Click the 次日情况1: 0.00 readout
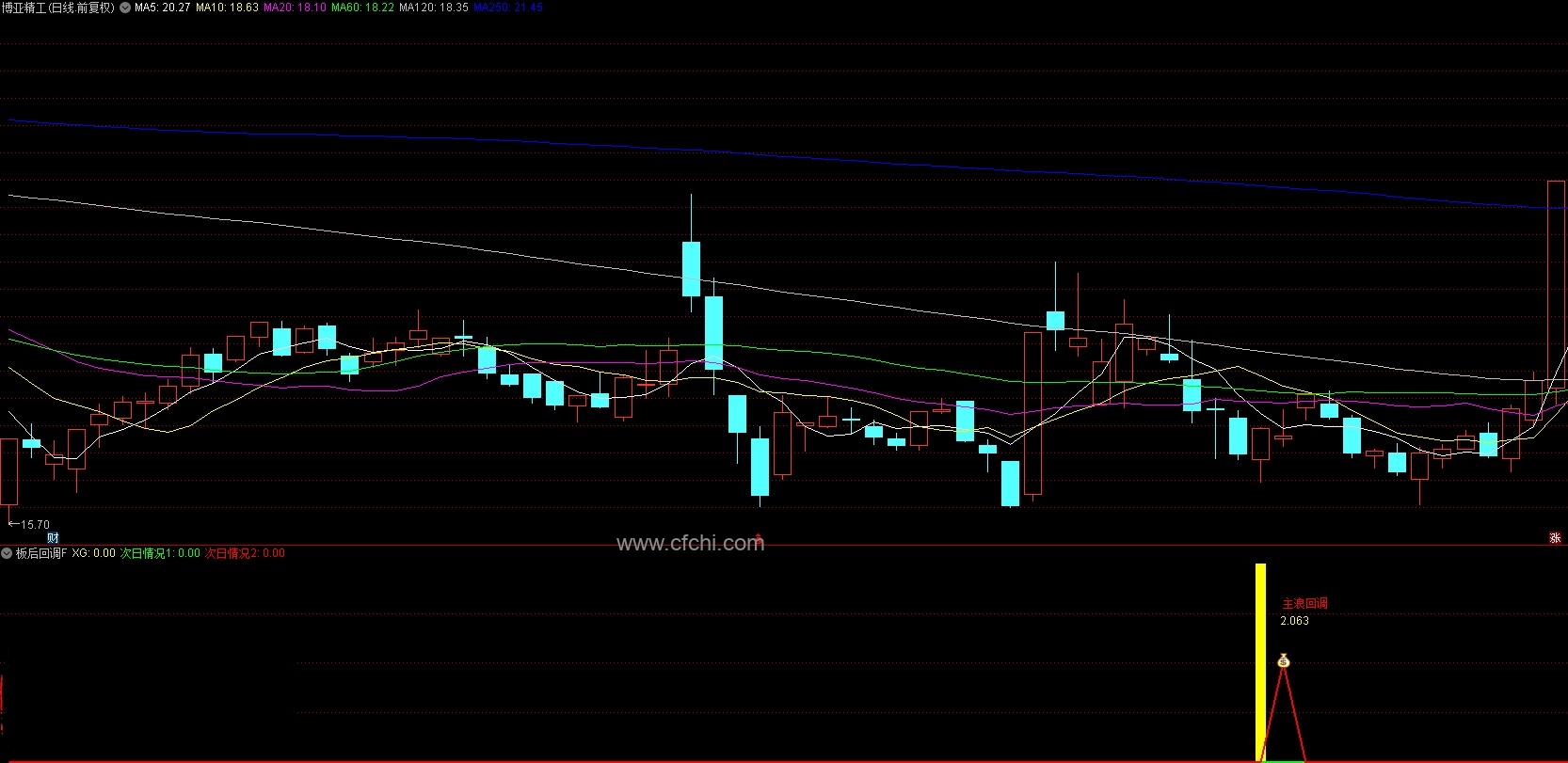Image resolution: width=1568 pixels, height=763 pixels. [160, 553]
